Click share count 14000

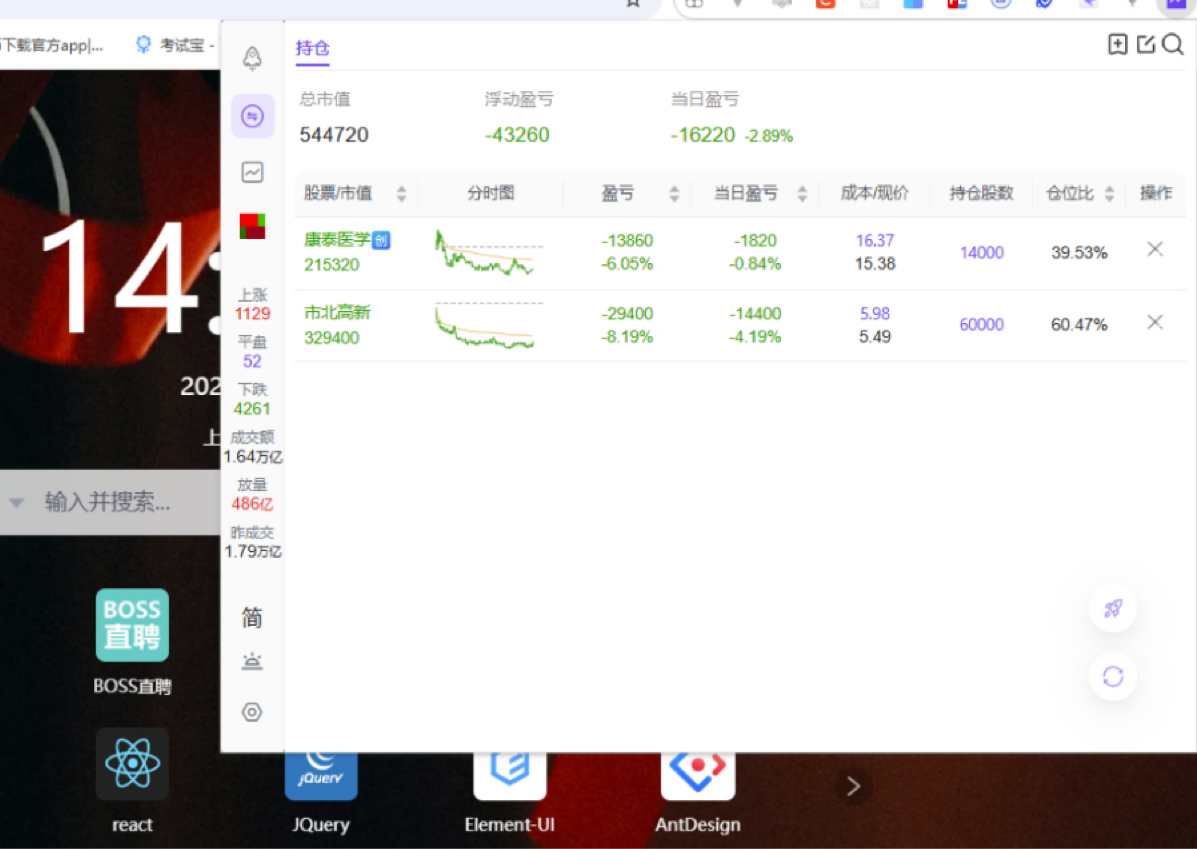tap(982, 253)
